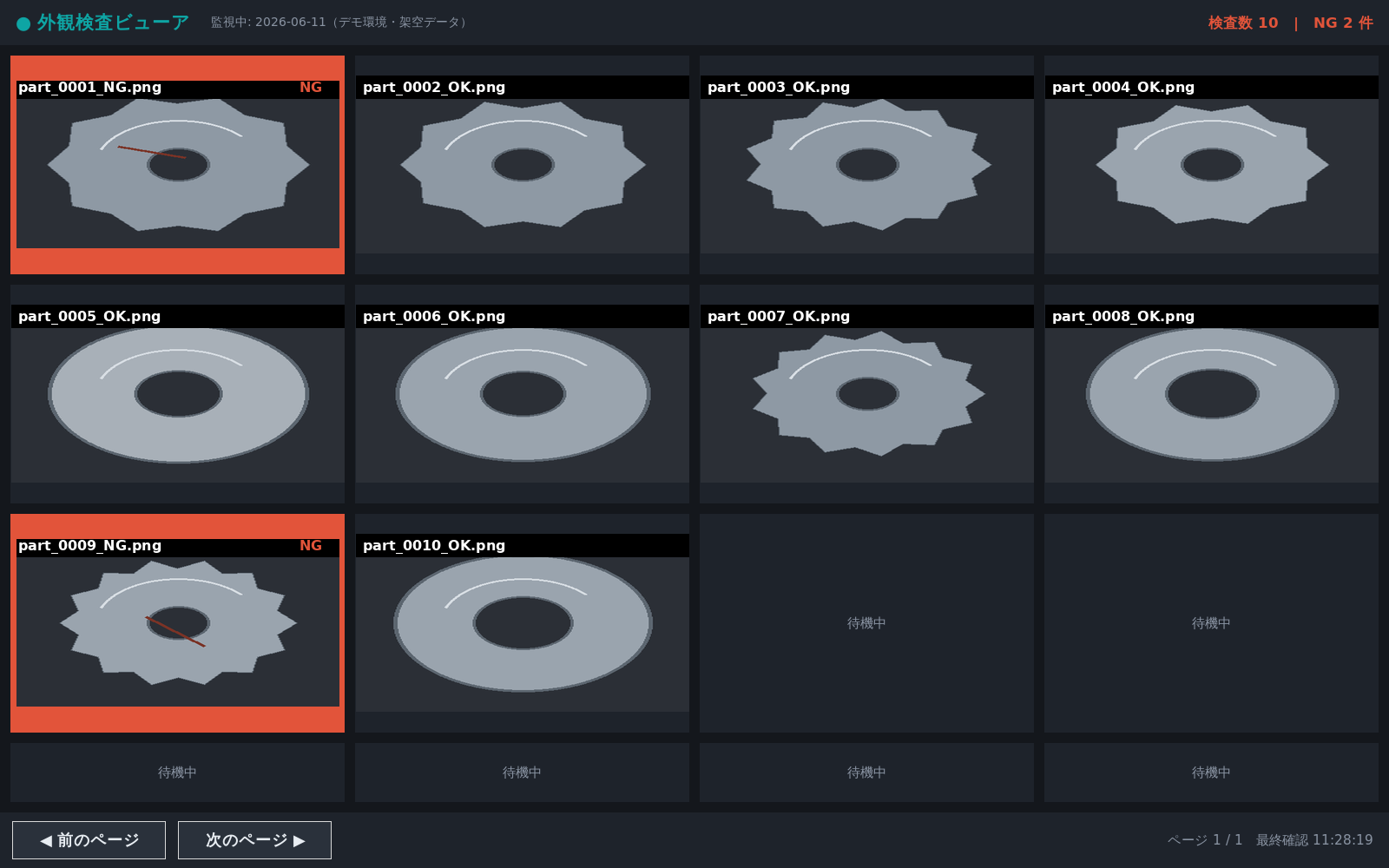
Task: Click the teal status dot beside the title
Action: 23,23
